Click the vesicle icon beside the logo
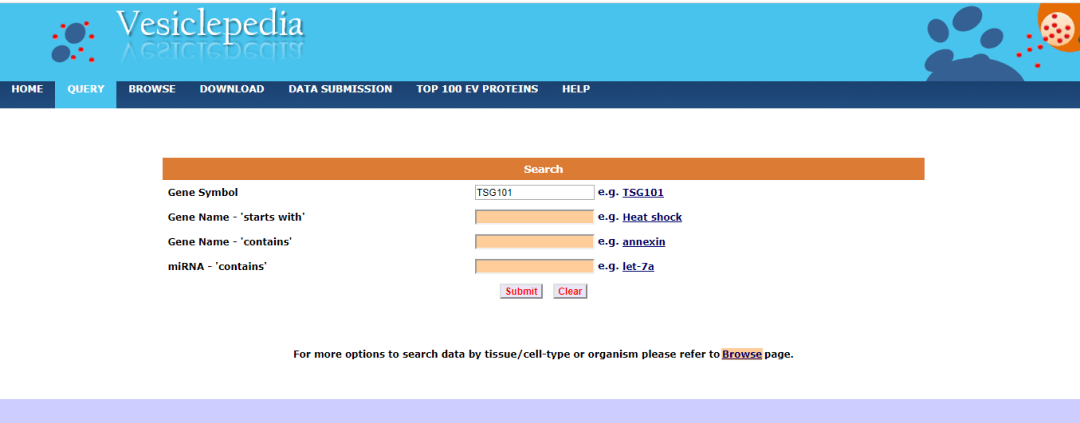 (72, 42)
